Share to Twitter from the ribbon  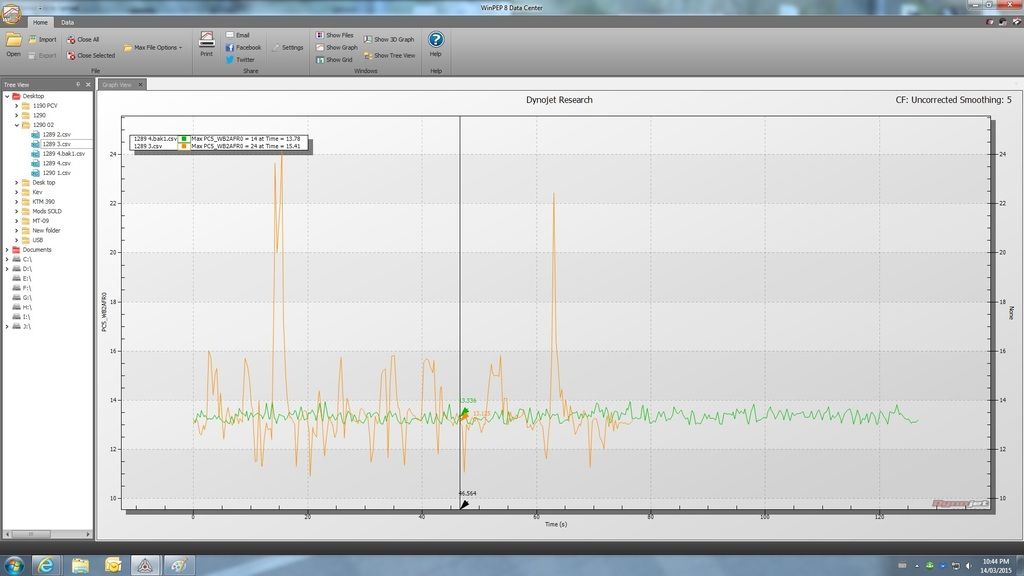pos(240,59)
